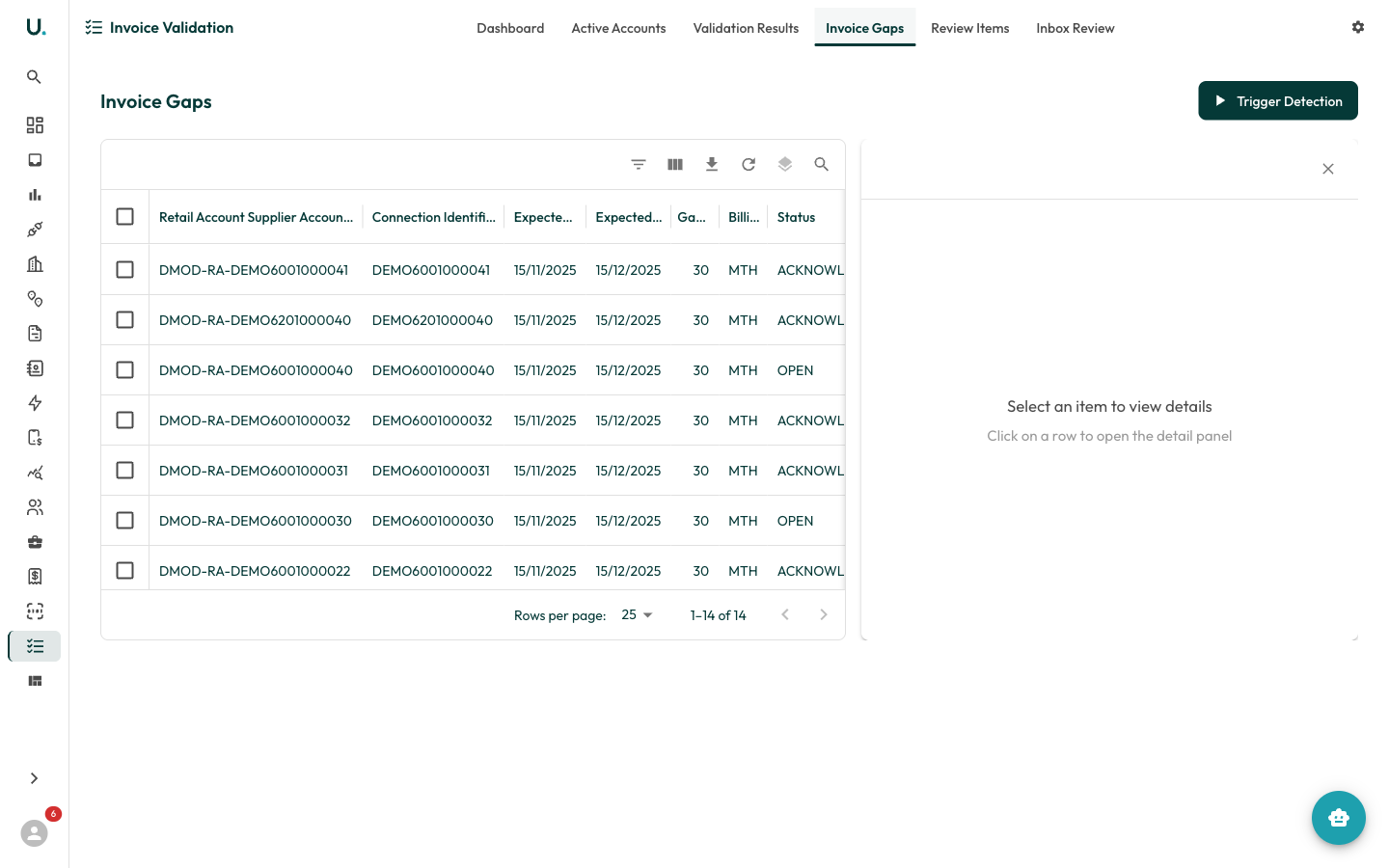Toggle the select-all header checkbox
Viewport: 1389px width, 868px height.
(x=125, y=216)
